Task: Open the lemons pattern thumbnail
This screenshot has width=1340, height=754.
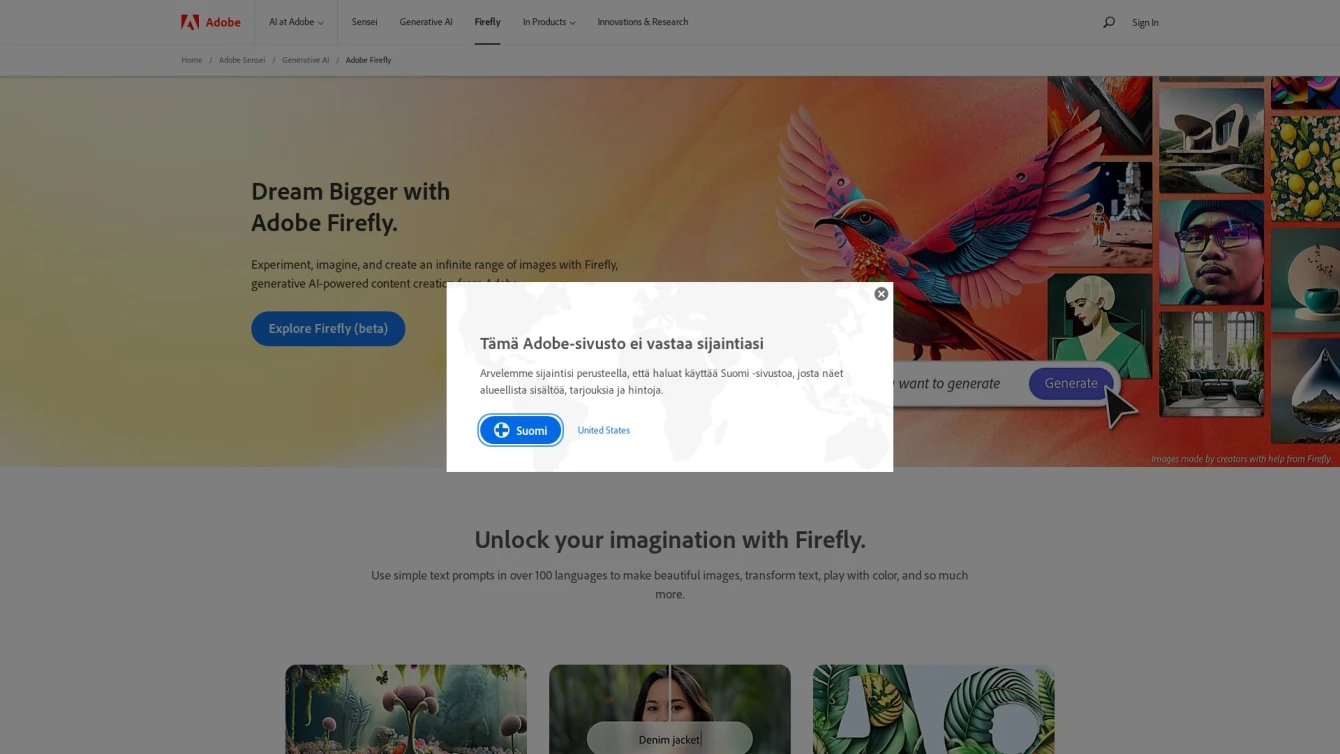Action: [x=1305, y=167]
